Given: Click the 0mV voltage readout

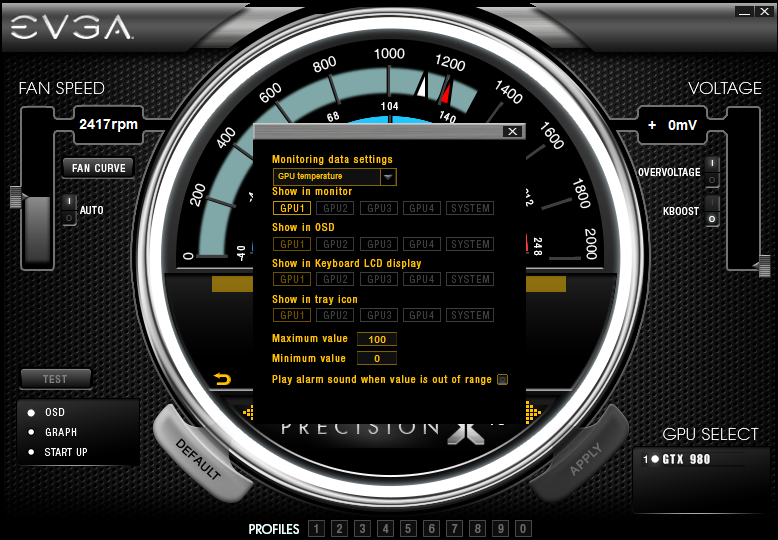Looking at the screenshot, I should tap(672, 125).
